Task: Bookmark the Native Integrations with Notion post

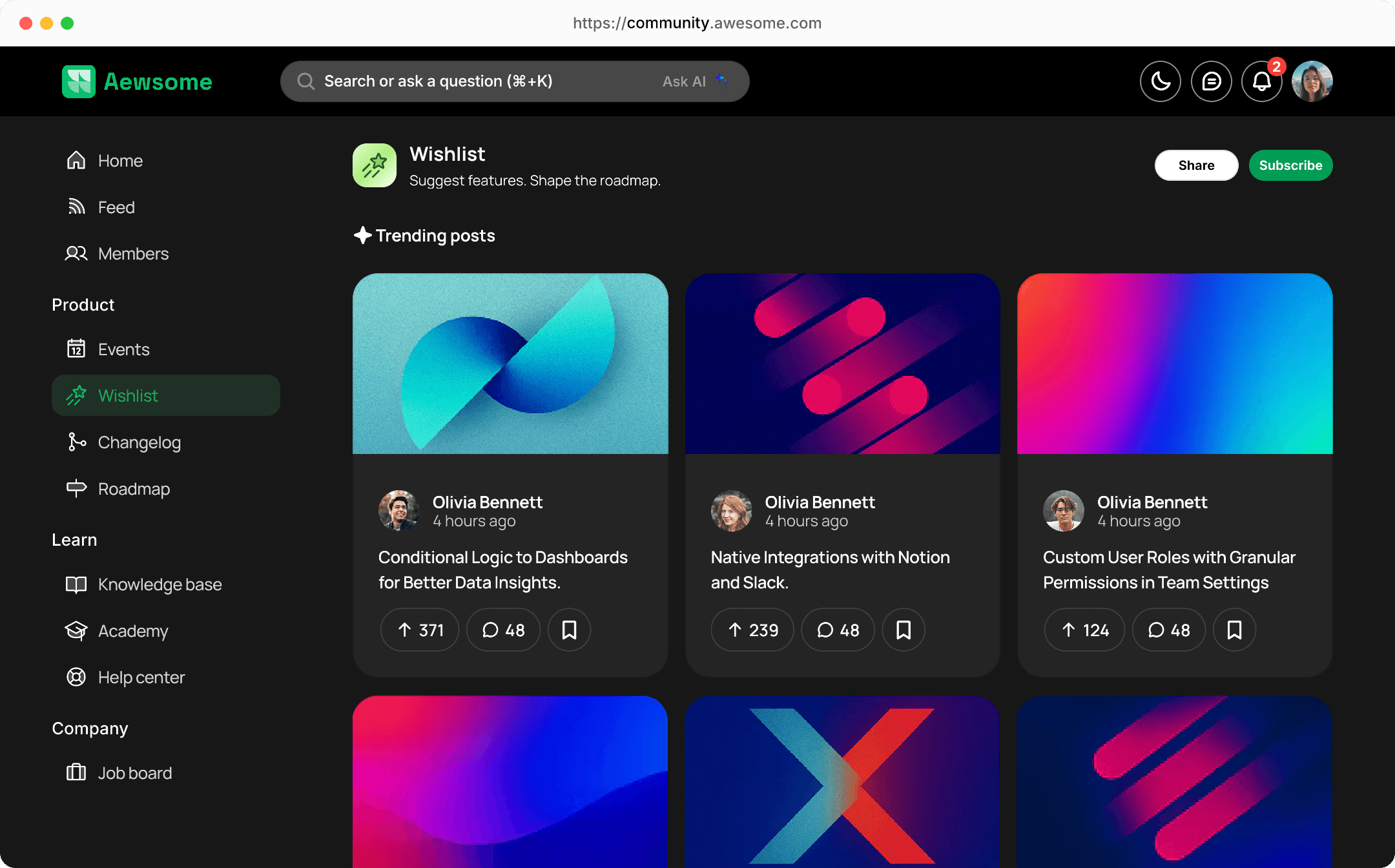Action: (903, 630)
